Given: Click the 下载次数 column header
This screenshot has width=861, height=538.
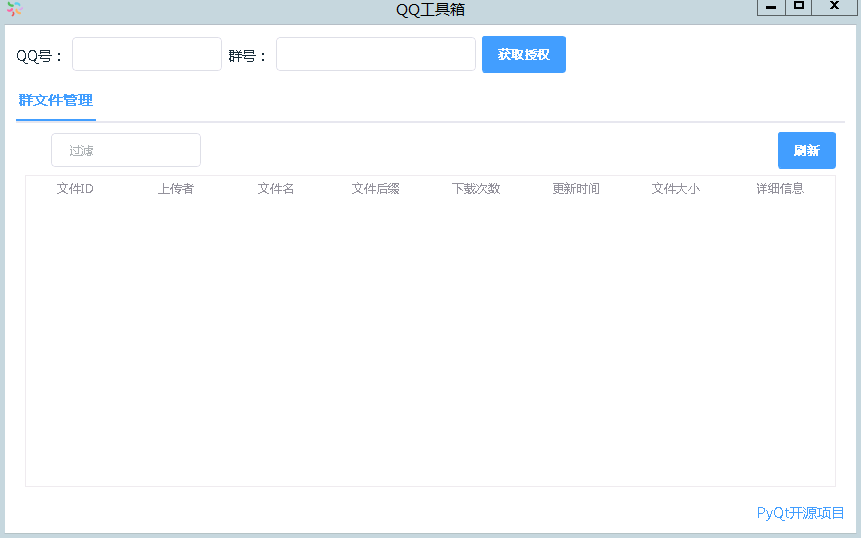Looking at the screenshot, I should pyautogui.click(x=476, y=189).
